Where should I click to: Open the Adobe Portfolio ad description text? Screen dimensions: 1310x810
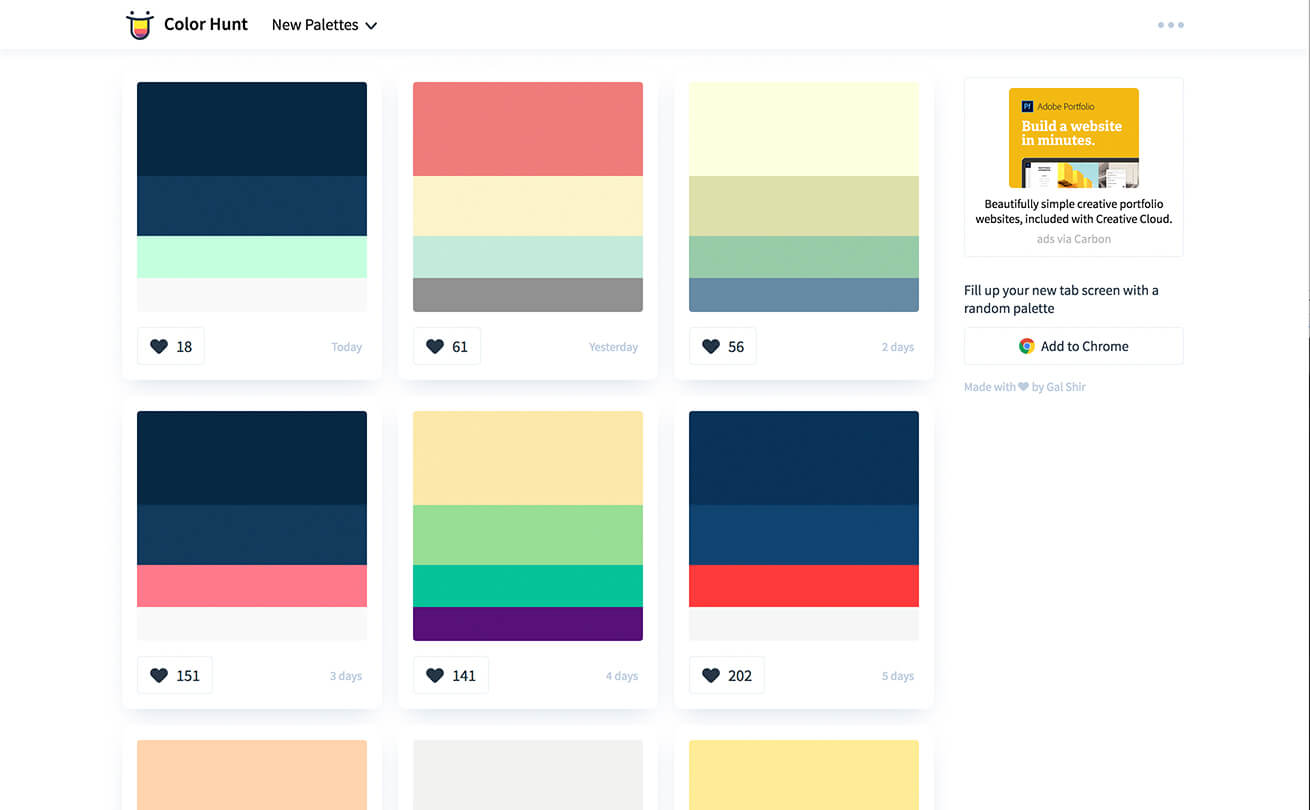(x=1073, y=211)
